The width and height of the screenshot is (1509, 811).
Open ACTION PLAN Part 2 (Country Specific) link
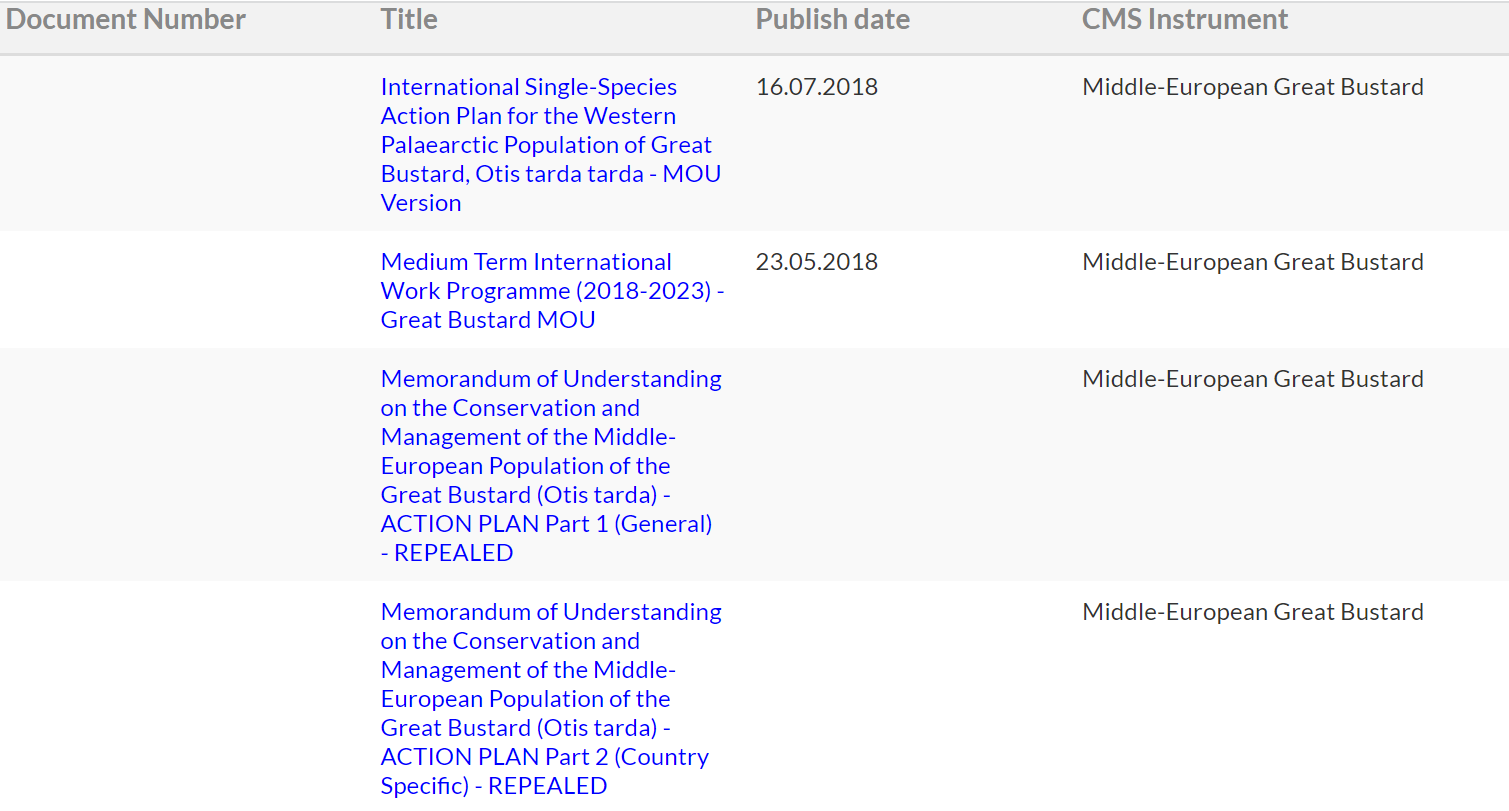pos(551,698)
